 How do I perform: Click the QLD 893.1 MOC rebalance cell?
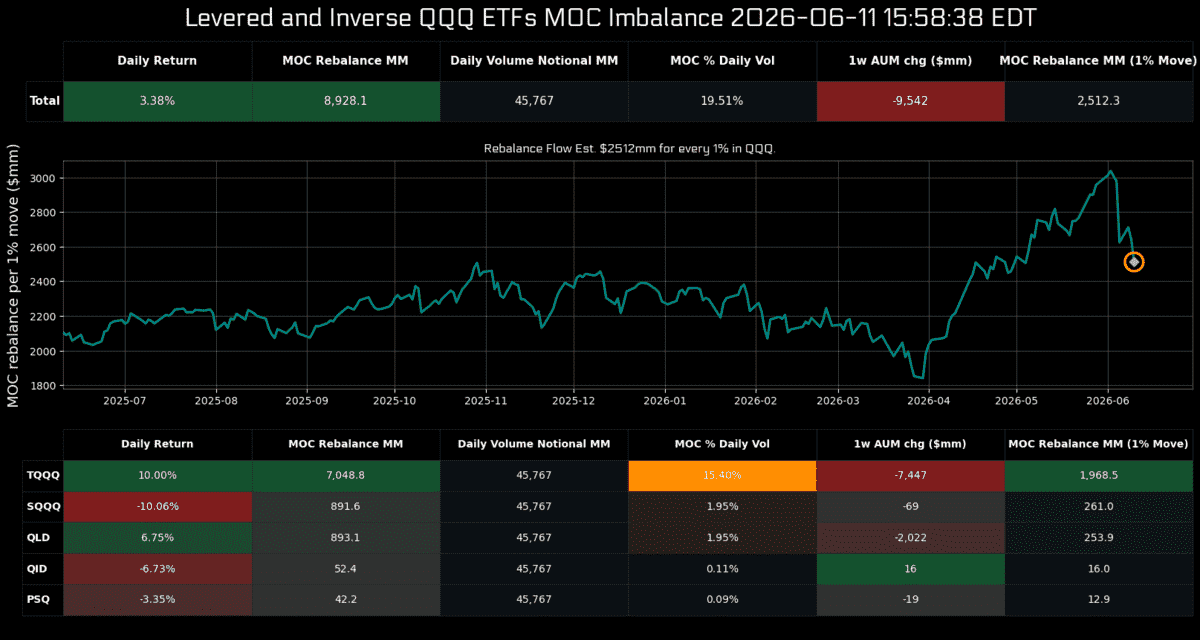(346, 537)
